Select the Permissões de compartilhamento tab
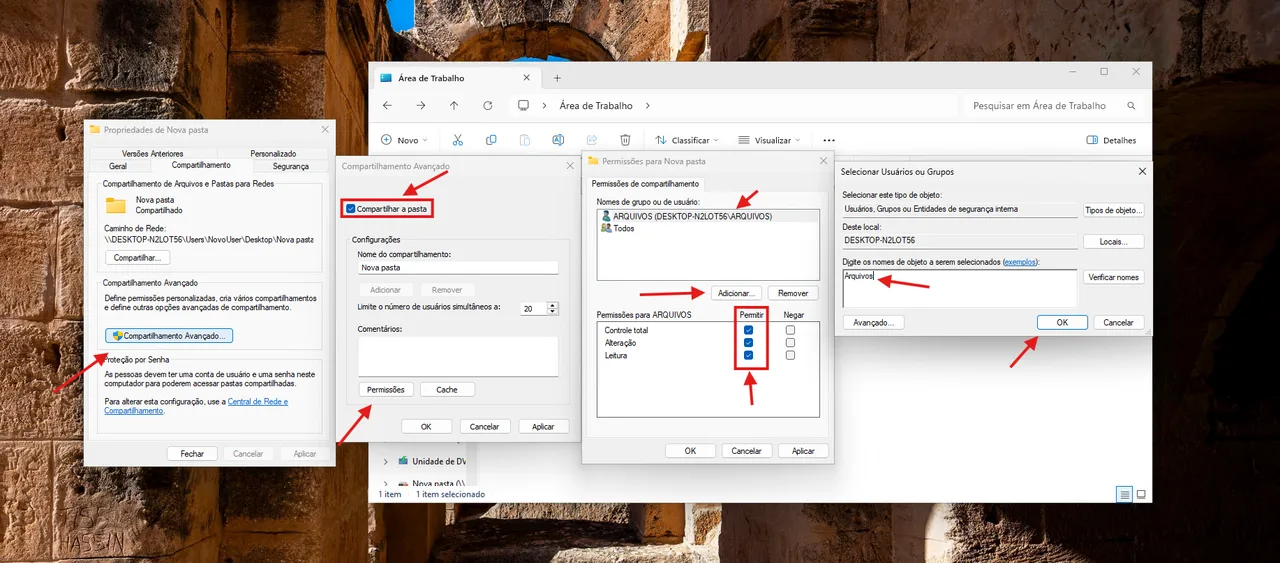The width and height of the screenshot is (1280, 563). click(645, 184)
